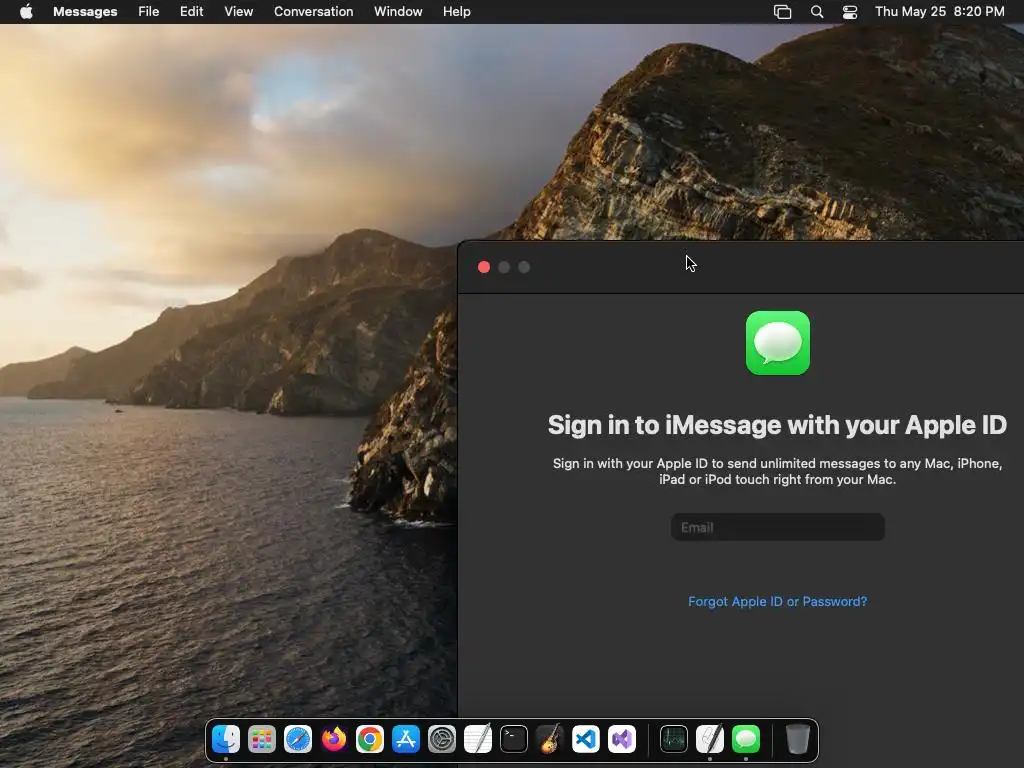1024x768 pixels.
Task: Open Finder from the dock
Action: (x=226, y=739)
